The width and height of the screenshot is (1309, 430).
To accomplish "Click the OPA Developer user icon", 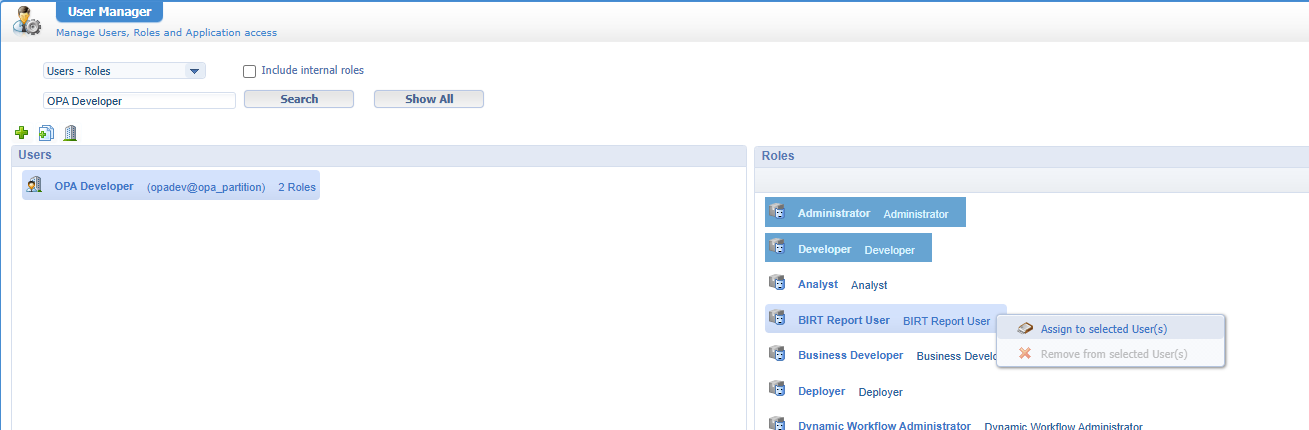I will coord(34,185).
